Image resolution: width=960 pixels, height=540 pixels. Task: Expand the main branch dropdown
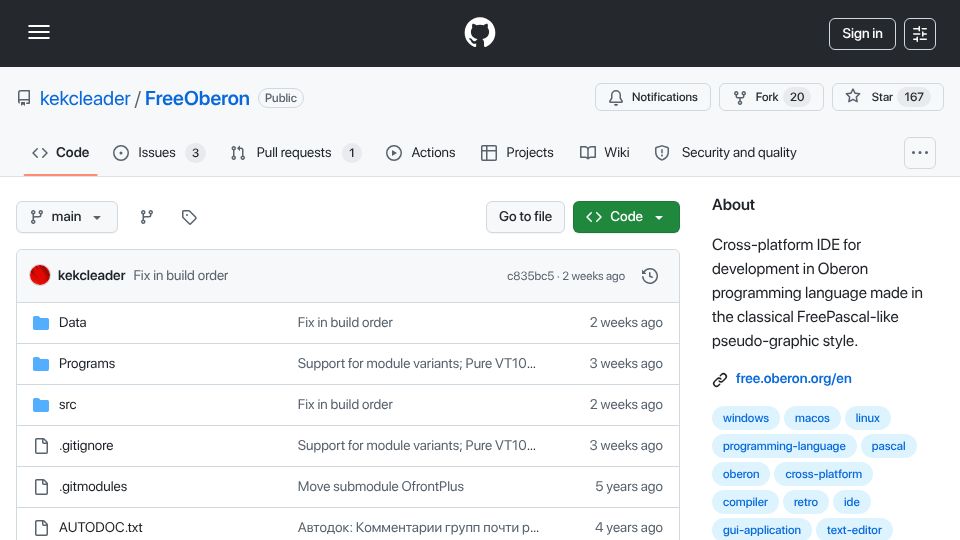pos(67,217)
